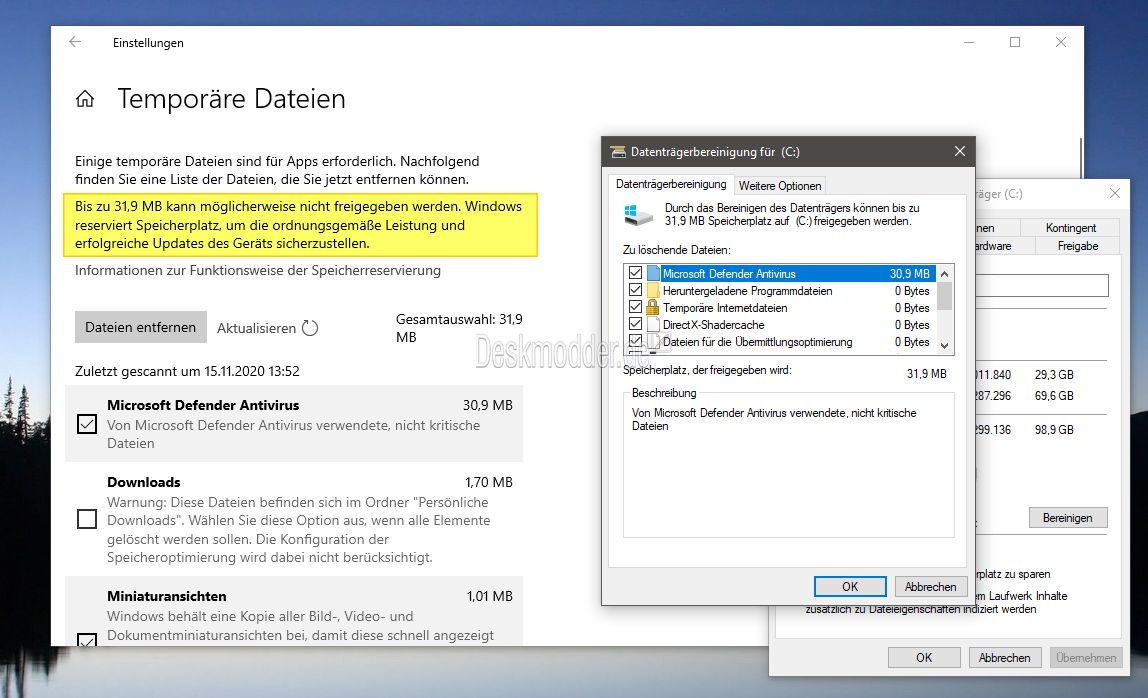Close the drive properties window behind
The height and width of the screenshot is (698, 1148).
point(1115,193)
